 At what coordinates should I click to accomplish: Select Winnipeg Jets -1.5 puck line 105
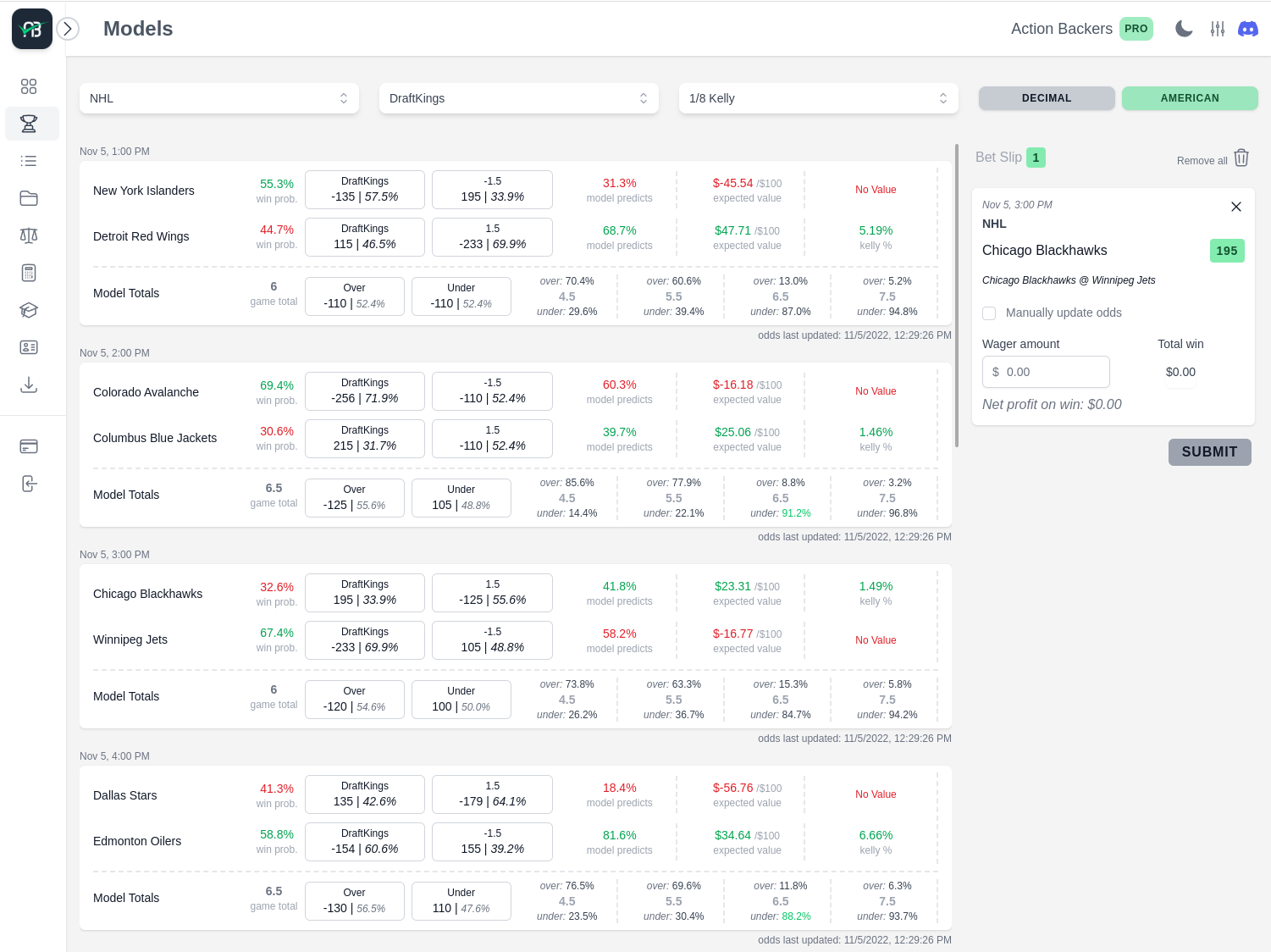(492, 640)
